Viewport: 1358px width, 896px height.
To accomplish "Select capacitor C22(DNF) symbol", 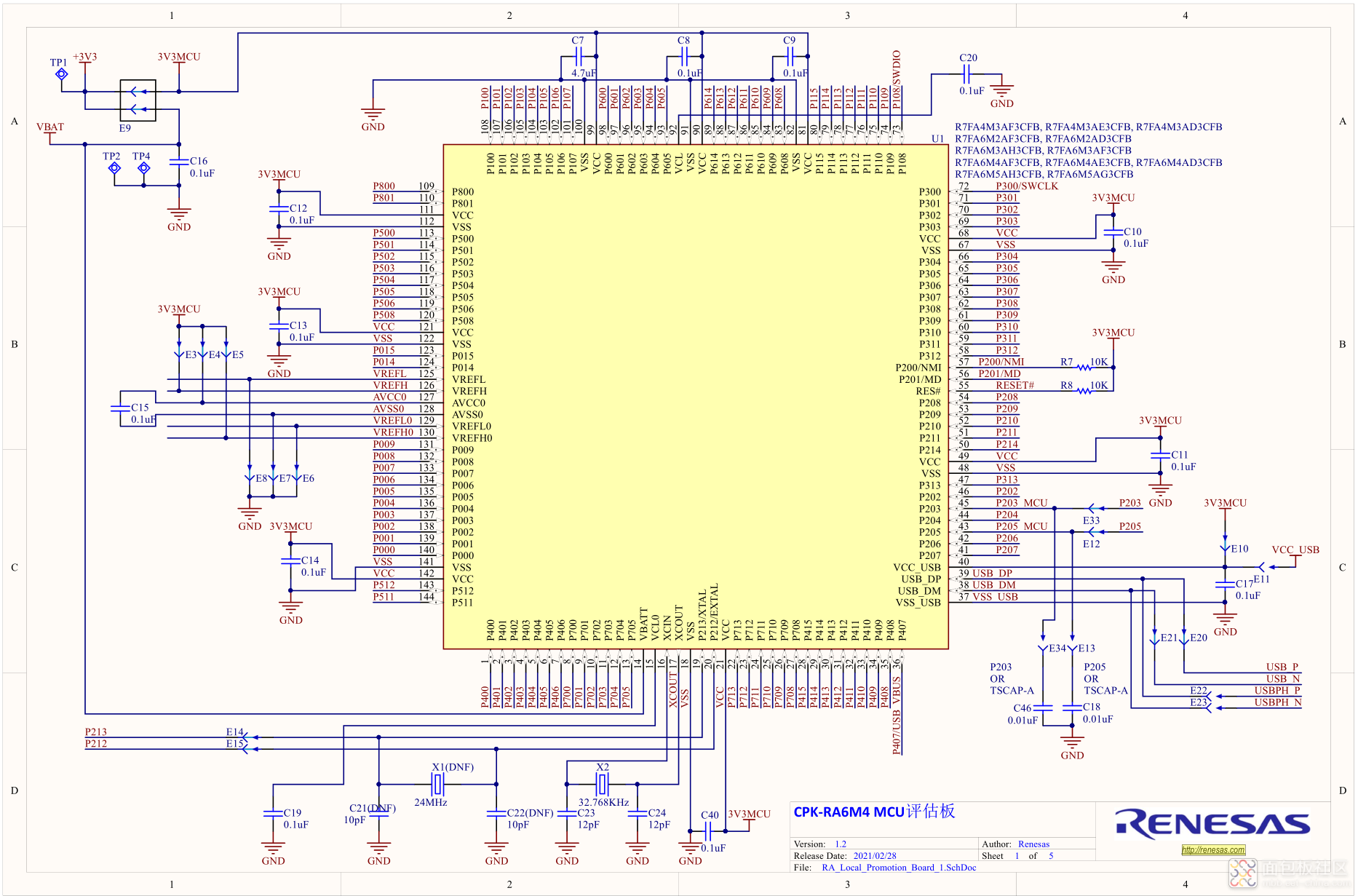I will pos(496,814).
